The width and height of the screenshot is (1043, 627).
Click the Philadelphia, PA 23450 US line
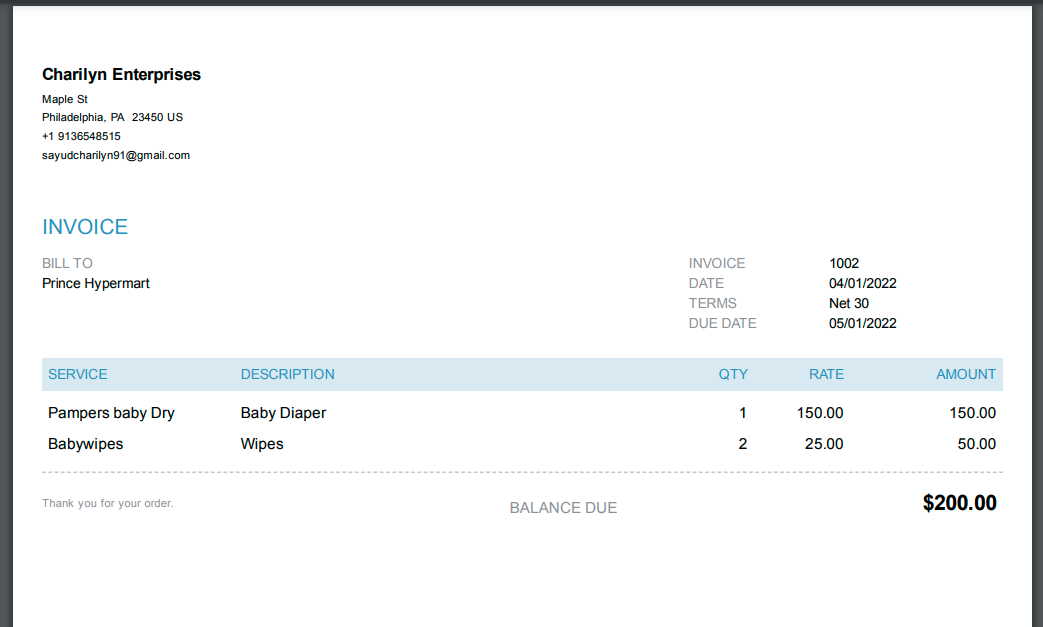(x=112, y=117)
